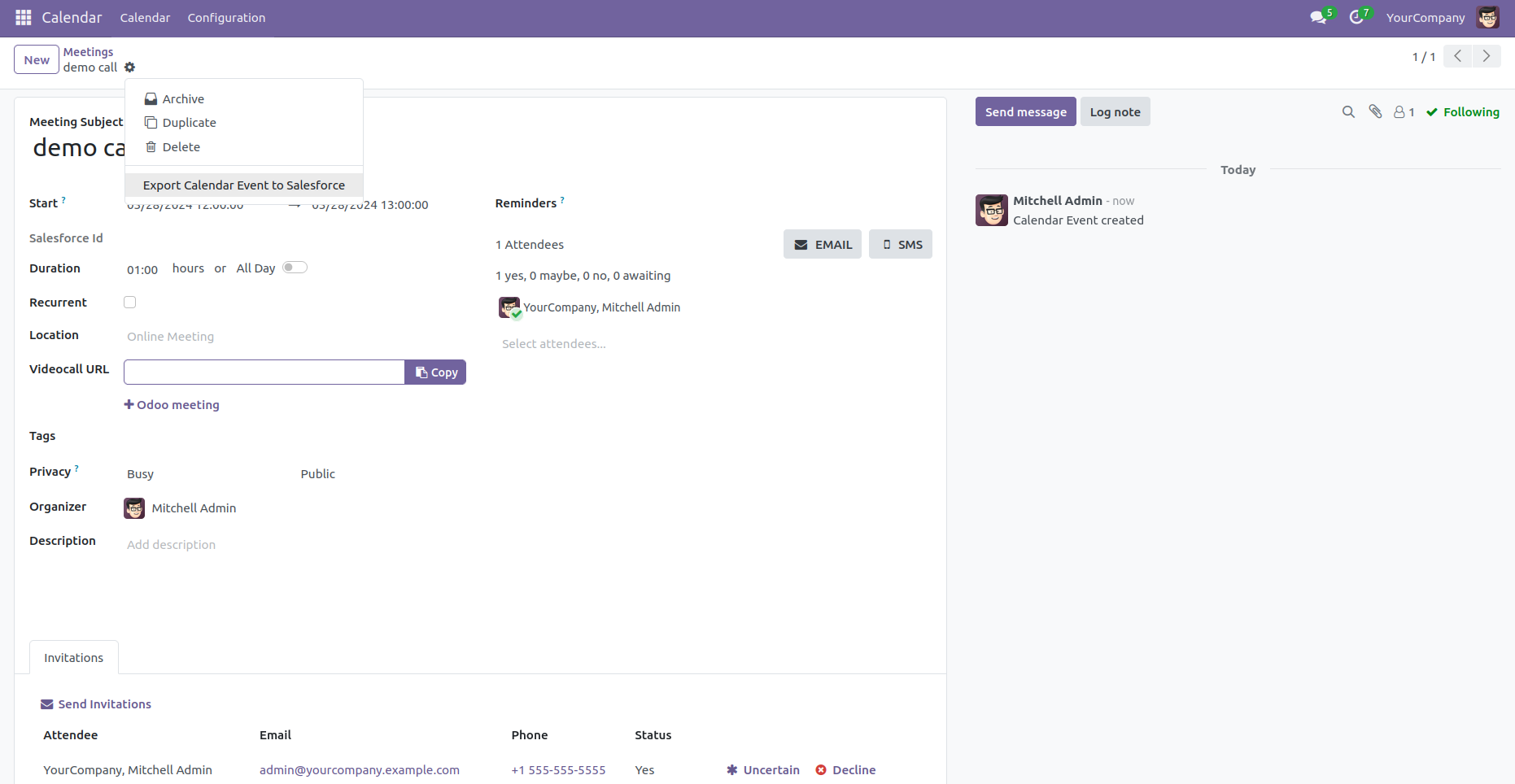
Task: Add an Odoo meeting link
Action: (x=172, y=405)
